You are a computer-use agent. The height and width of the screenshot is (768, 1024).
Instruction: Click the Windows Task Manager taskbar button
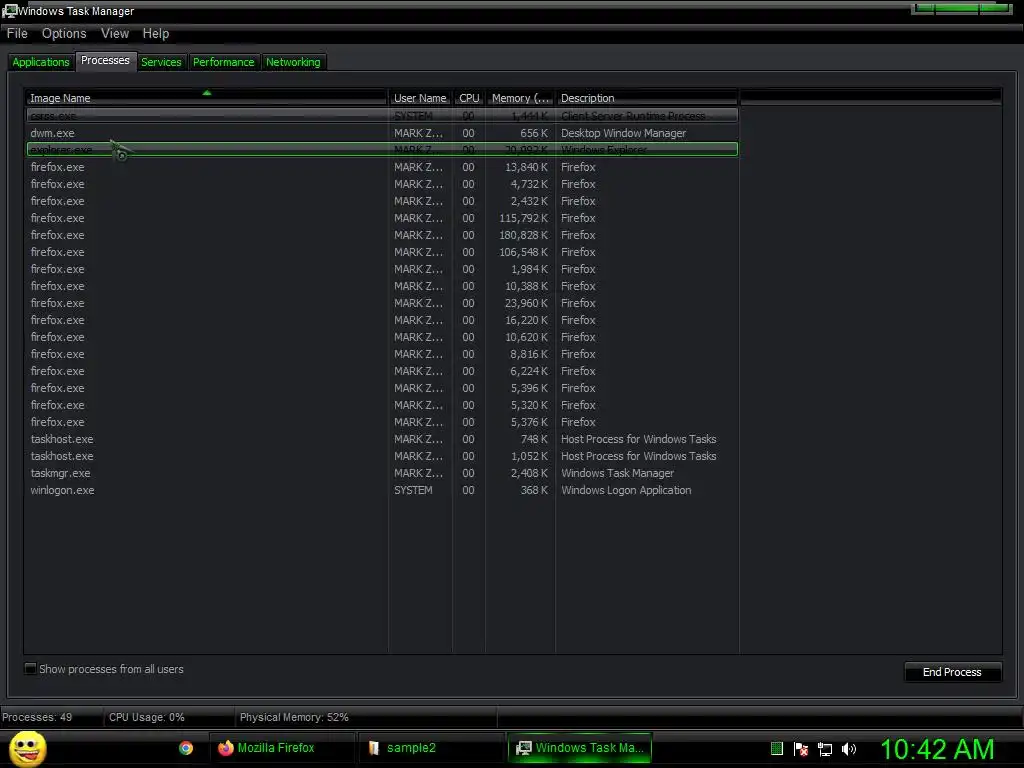coord(580,748)
